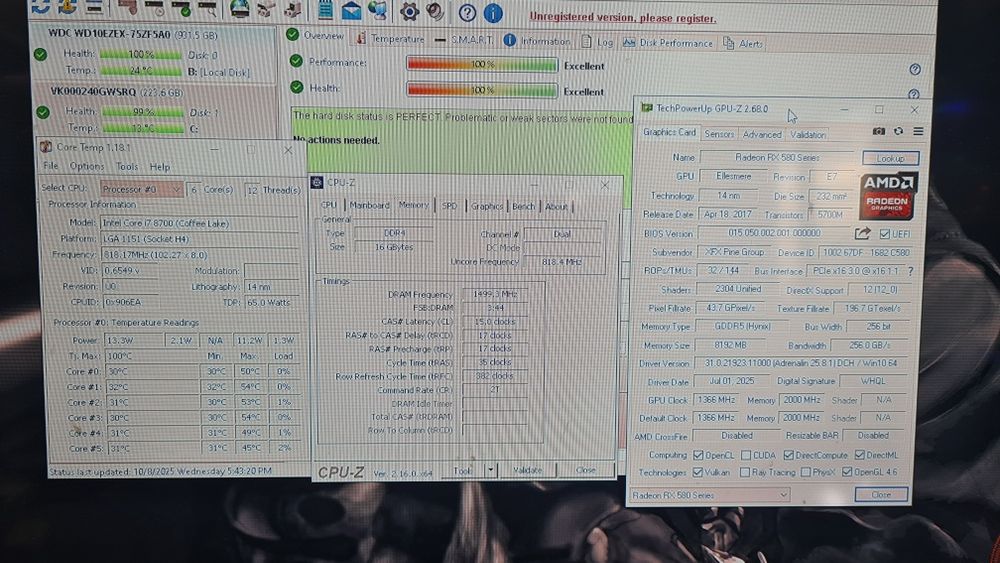Click the CPU-Z Validate button
The width and height of the screenshot is (1000, 563).
coord(527,470)
